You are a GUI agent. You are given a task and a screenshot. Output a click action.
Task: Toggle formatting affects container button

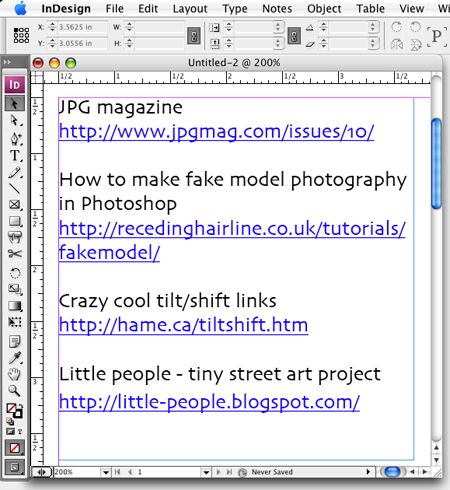click(11, 431)
